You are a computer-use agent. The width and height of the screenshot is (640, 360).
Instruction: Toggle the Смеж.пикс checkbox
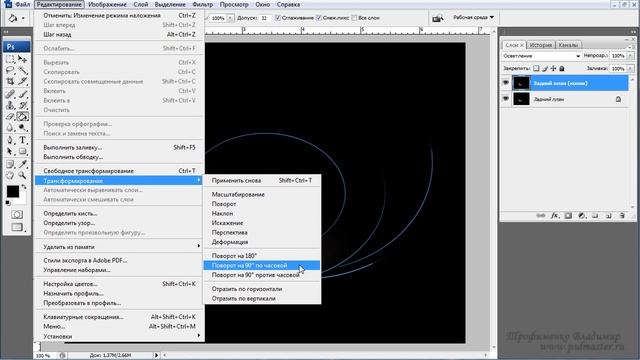(319, 18)
